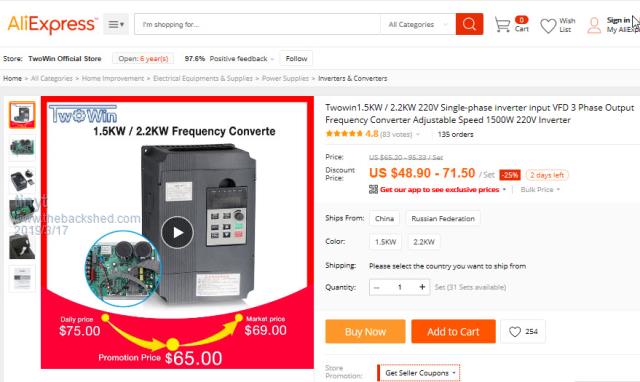The height and width of the screenshot is (382, 640).
Task: Play the product video
Action: point(177,232)
